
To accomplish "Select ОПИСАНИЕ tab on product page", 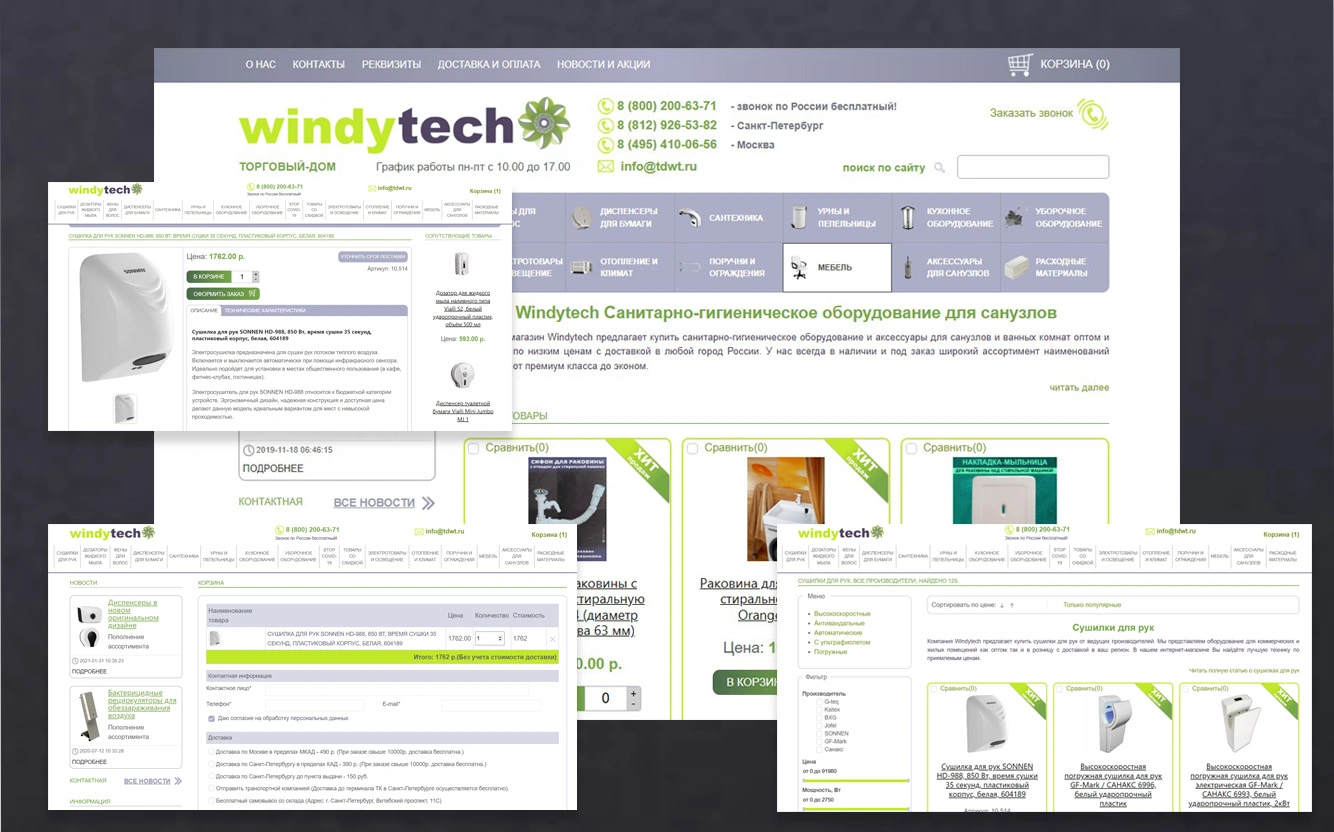I will point(204,310).
